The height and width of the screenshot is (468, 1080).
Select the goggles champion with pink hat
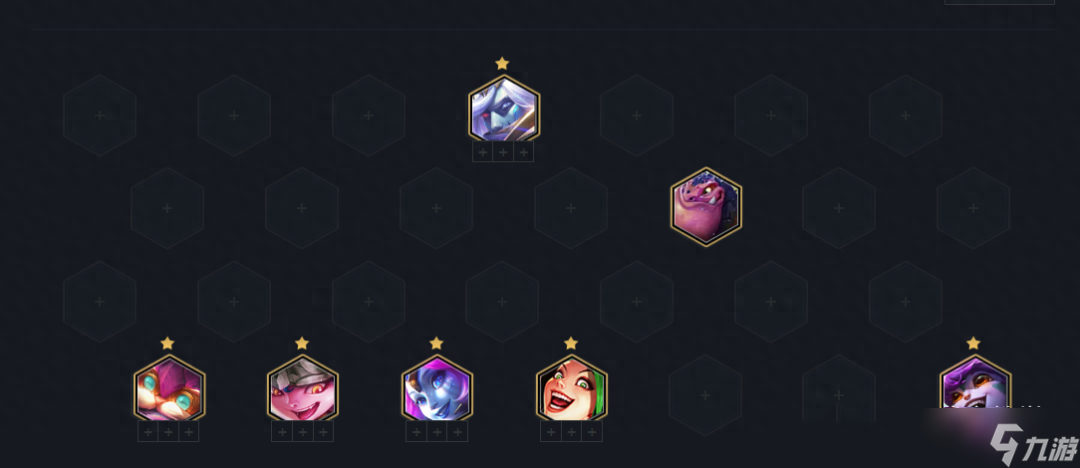click(x=169, y=389)
